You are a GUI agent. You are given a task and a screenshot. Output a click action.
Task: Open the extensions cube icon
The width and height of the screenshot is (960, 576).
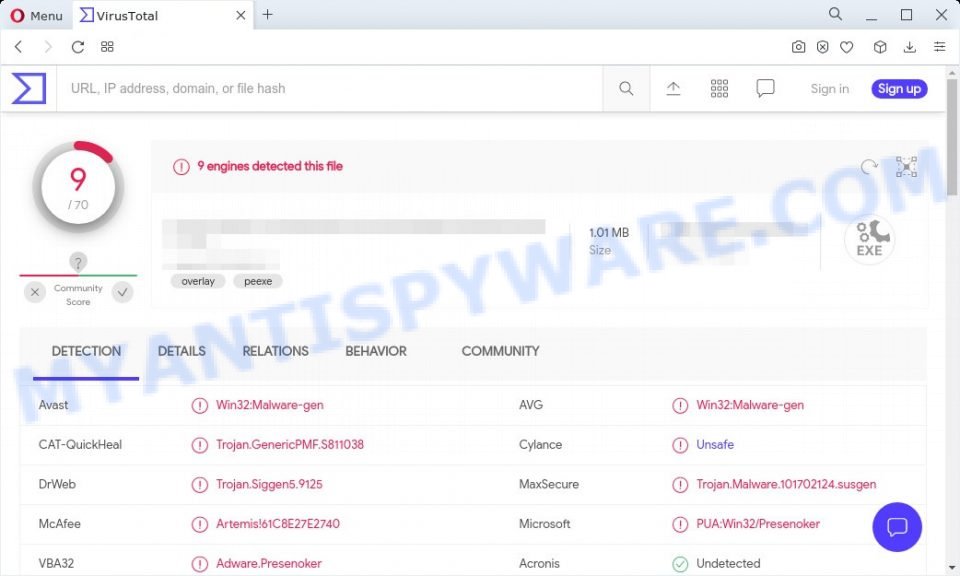880,47
